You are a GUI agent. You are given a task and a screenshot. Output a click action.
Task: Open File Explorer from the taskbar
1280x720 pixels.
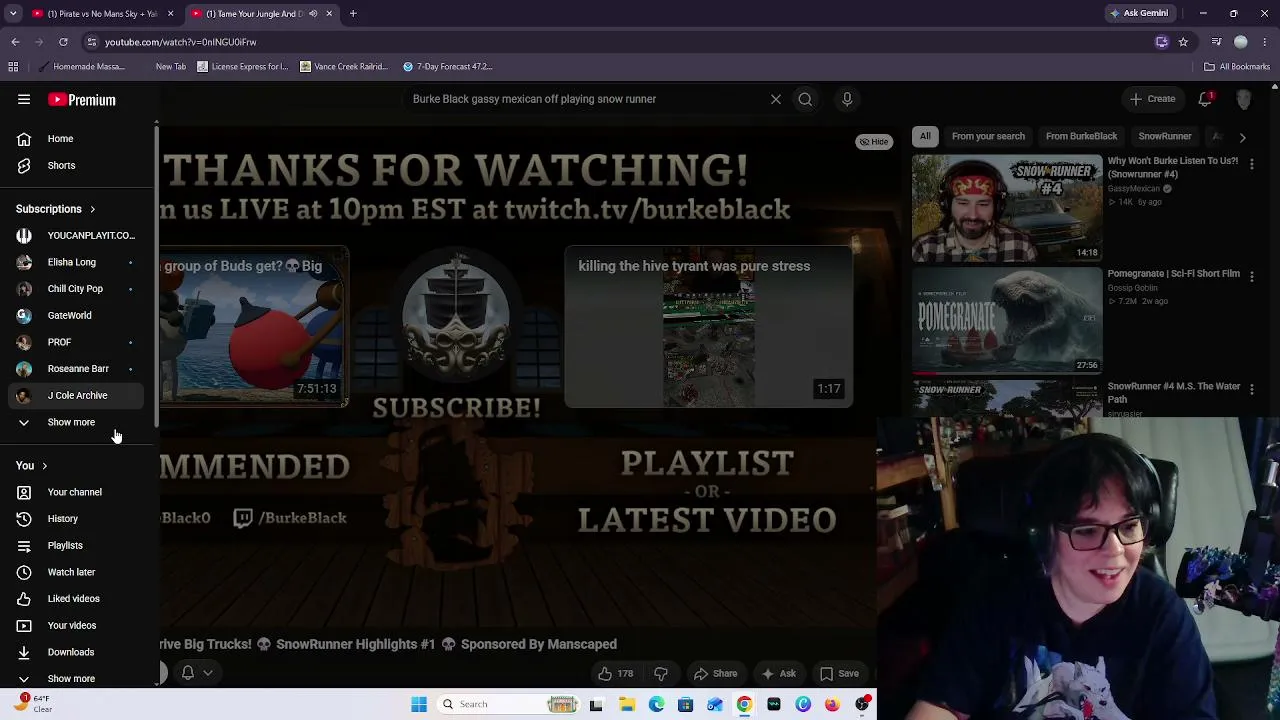click(x=627, y=704)
